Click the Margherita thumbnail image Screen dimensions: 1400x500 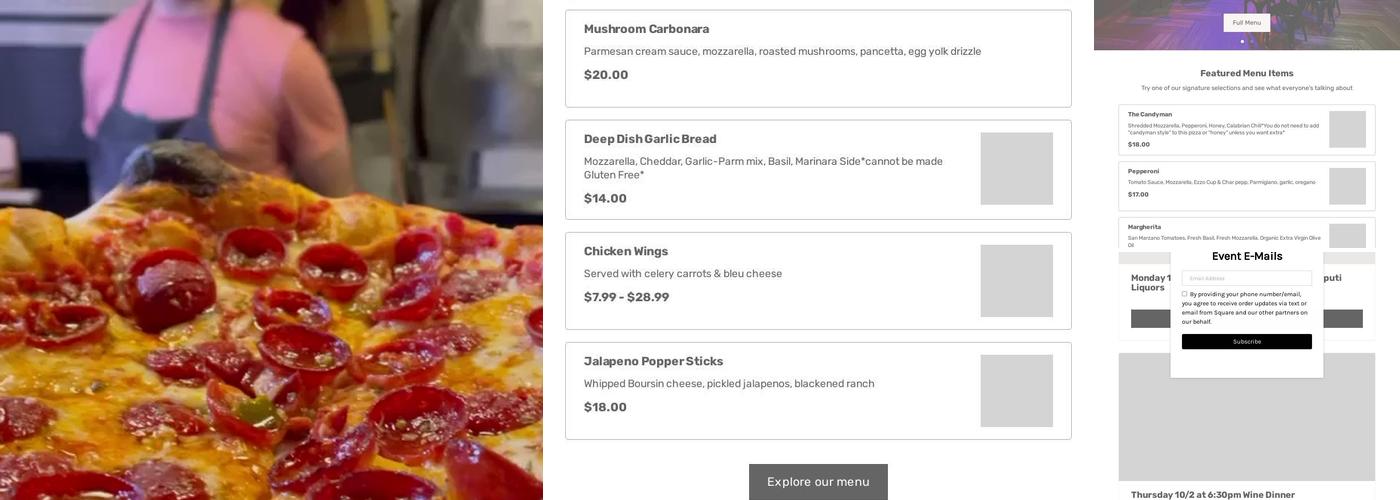pyautogui.click(x=1347, y=236)
